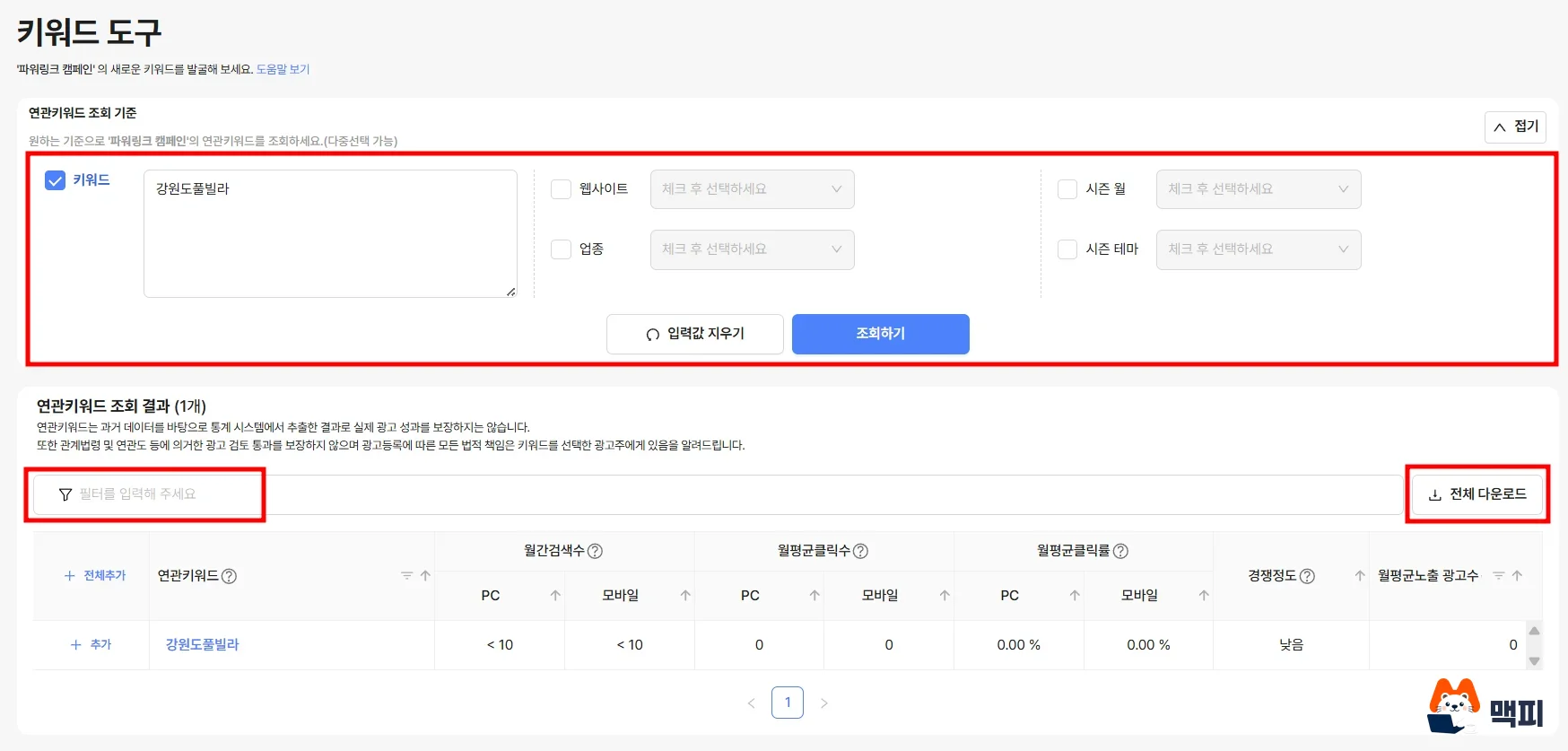Sort 월평균클릭수 모바일 column with arrow
Screen dimensions: 1568x751
click(x=945, y=596)
